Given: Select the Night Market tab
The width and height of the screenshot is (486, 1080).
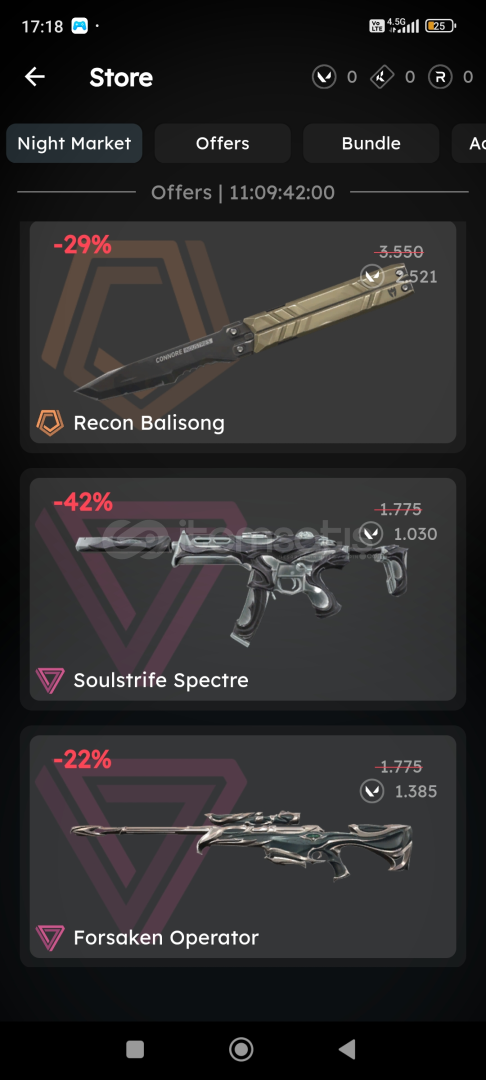Looking at the screenshot, I should pos(74,143).
